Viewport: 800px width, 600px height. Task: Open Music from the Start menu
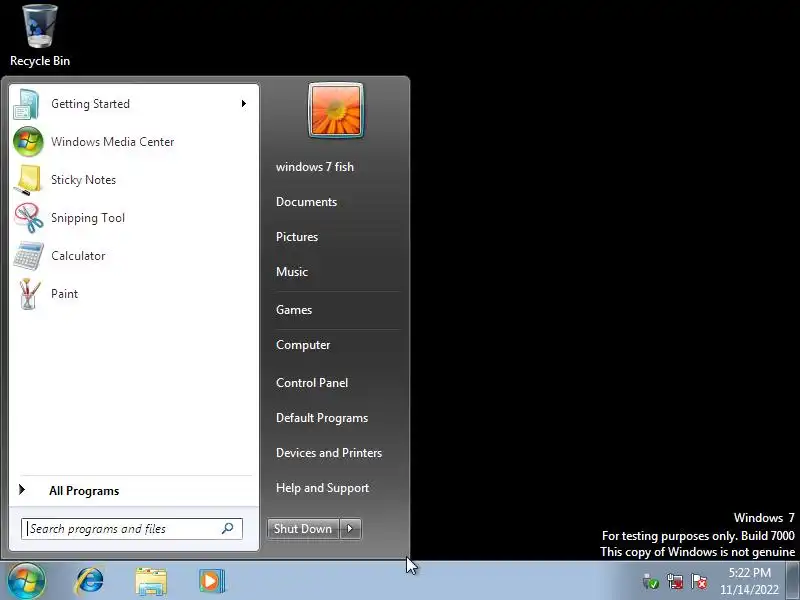pyautogui.click(x=292, y=272)
